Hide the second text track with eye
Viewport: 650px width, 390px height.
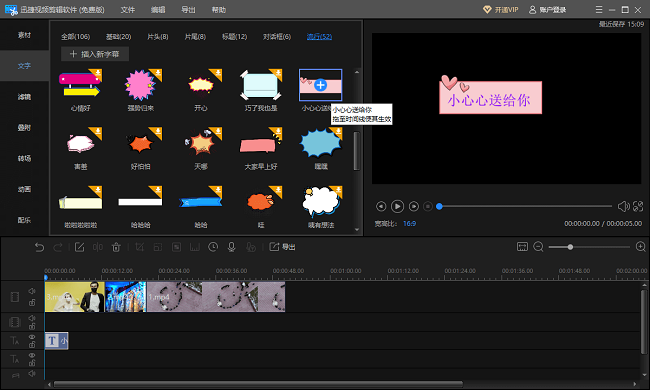(x=32, y=356)
